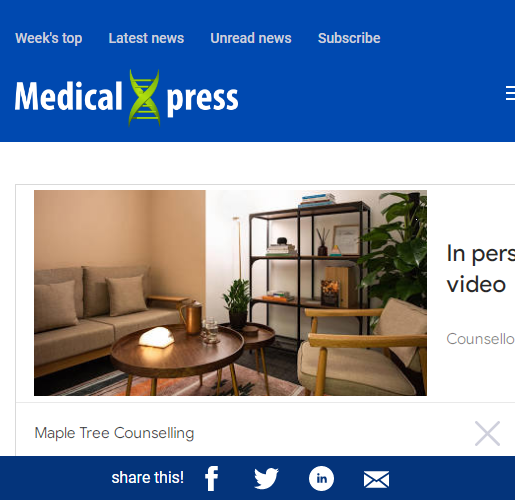Open the counselling room ad image
This screenshot has height=500, width=515.
(230, 293)
